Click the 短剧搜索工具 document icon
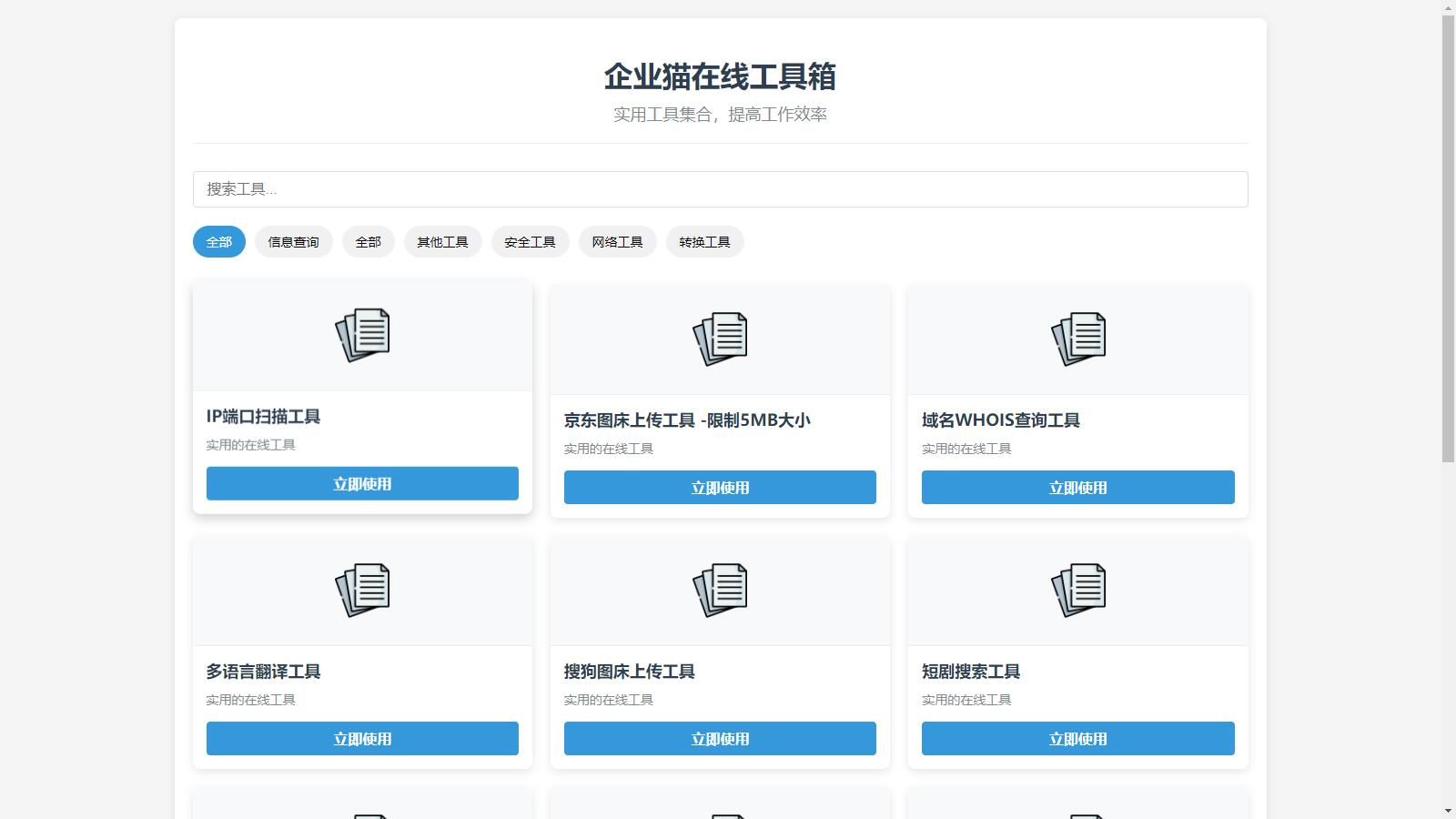The width and height of the screenshot is (1456, 819). [x=1077, y=590]
